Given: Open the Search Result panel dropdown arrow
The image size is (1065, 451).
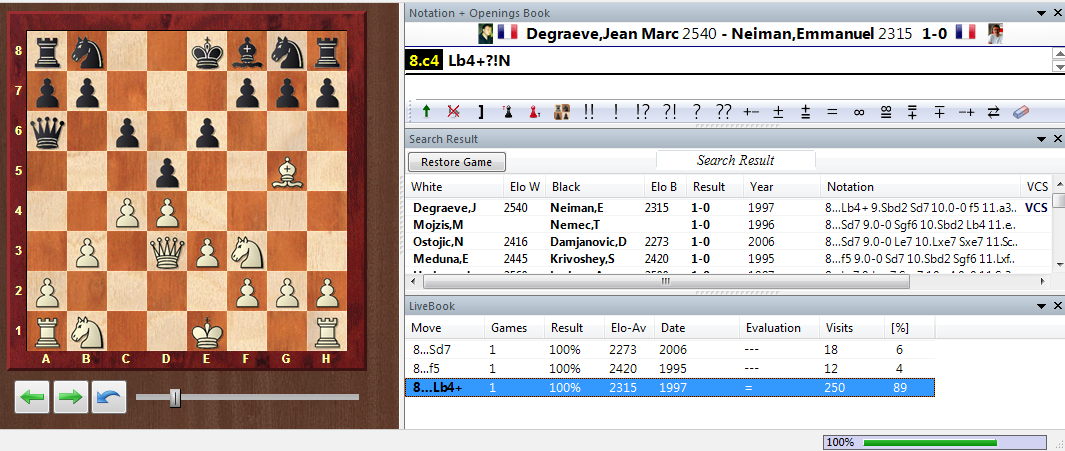Looking at the screenshot, I should (x=1040, y=139).
